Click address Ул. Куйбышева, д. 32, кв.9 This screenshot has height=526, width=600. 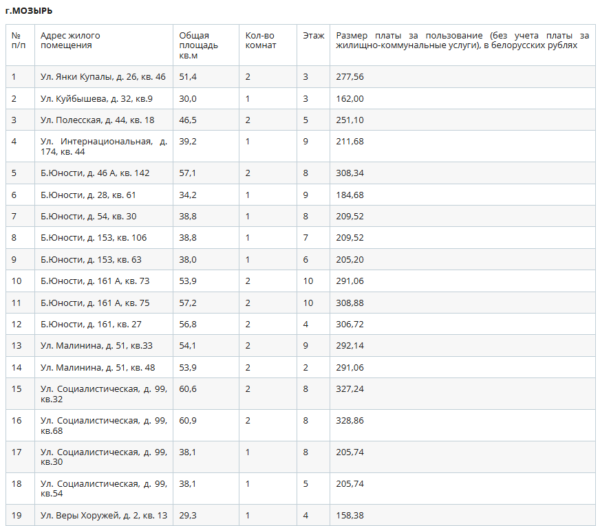[96, 98]
